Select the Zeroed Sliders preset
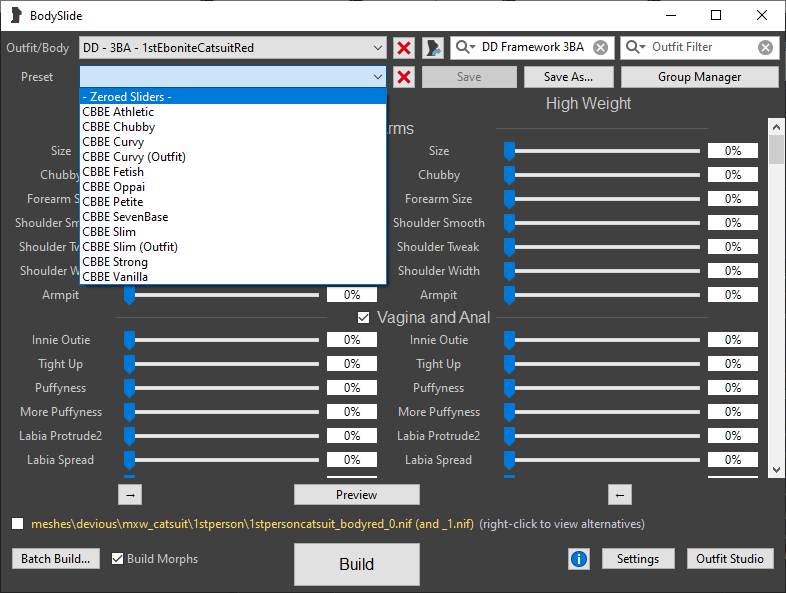The image size is (786, 593). tap(233, 97)
